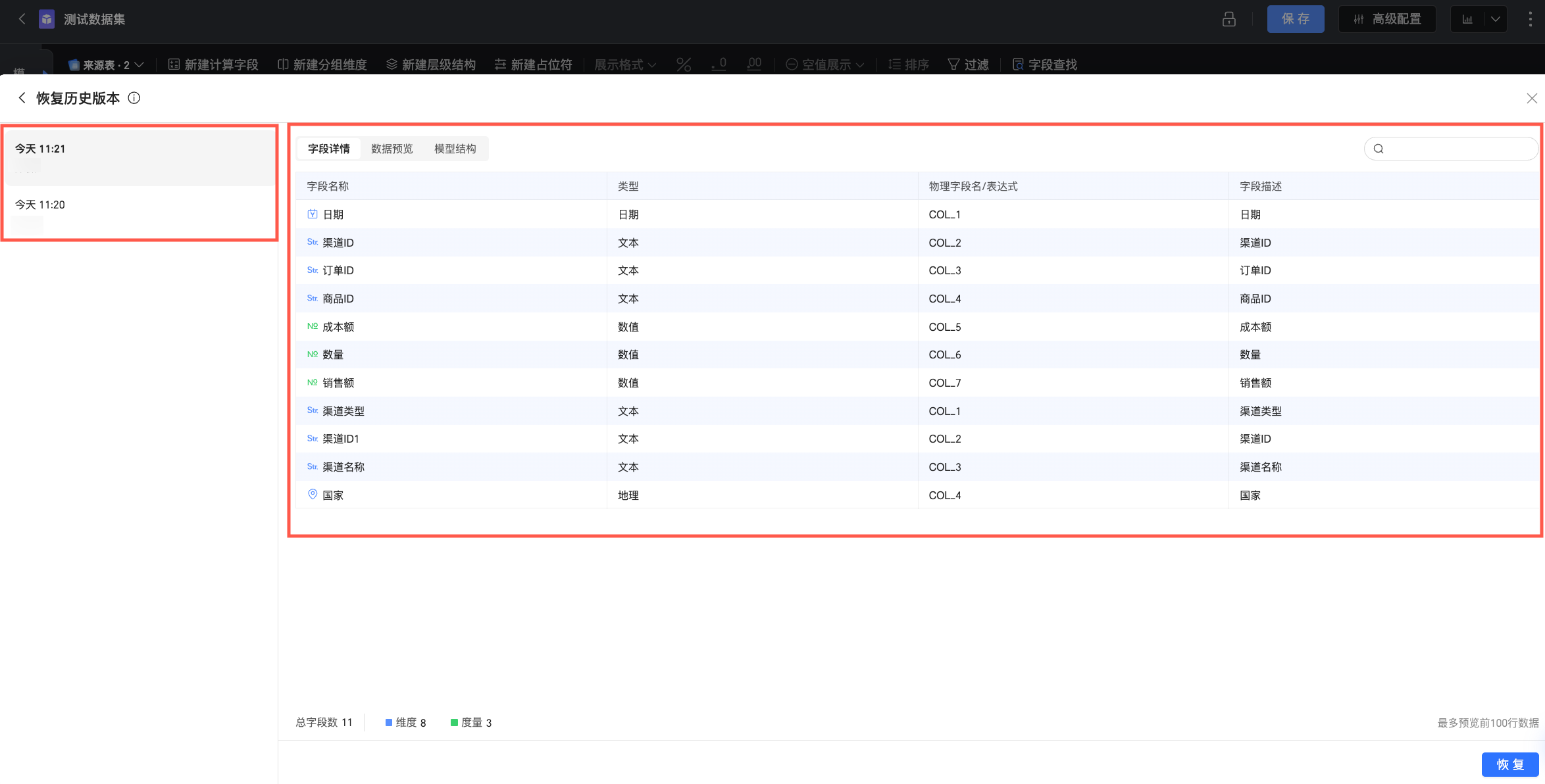Screen dimensions: 1545x784
Task: Focus the field search input box
Action: click(1457, 149)
